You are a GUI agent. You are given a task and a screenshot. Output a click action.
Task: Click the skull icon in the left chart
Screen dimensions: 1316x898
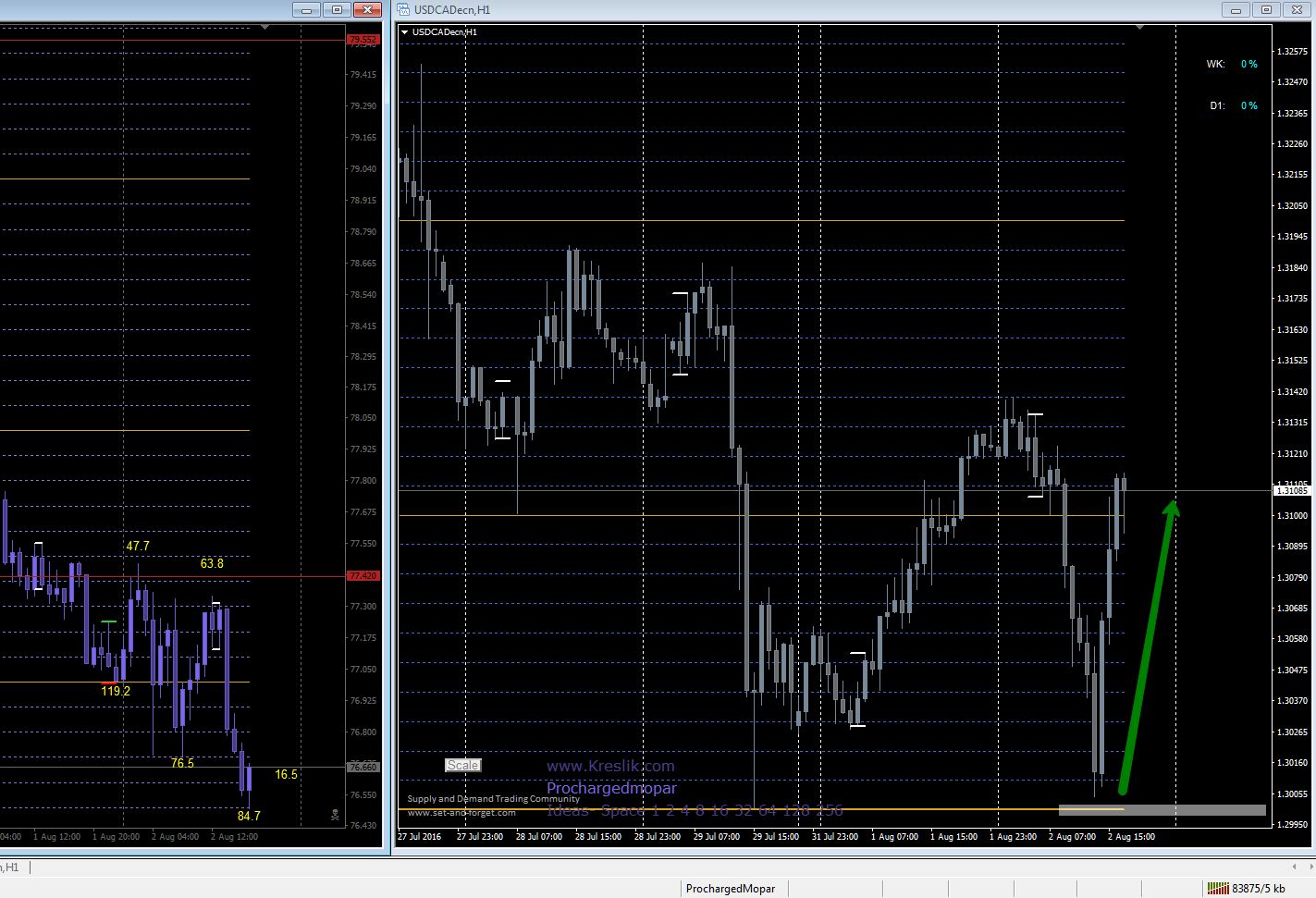point(335,815)
